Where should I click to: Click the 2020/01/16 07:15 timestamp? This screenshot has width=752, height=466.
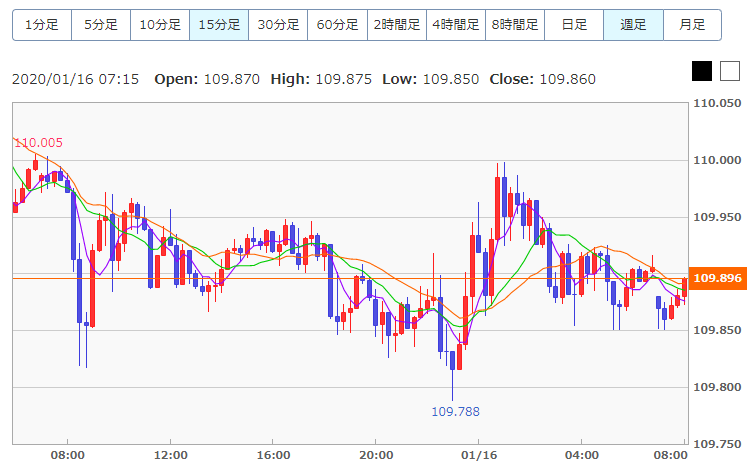pyautogui.click(x=75, y=79)
